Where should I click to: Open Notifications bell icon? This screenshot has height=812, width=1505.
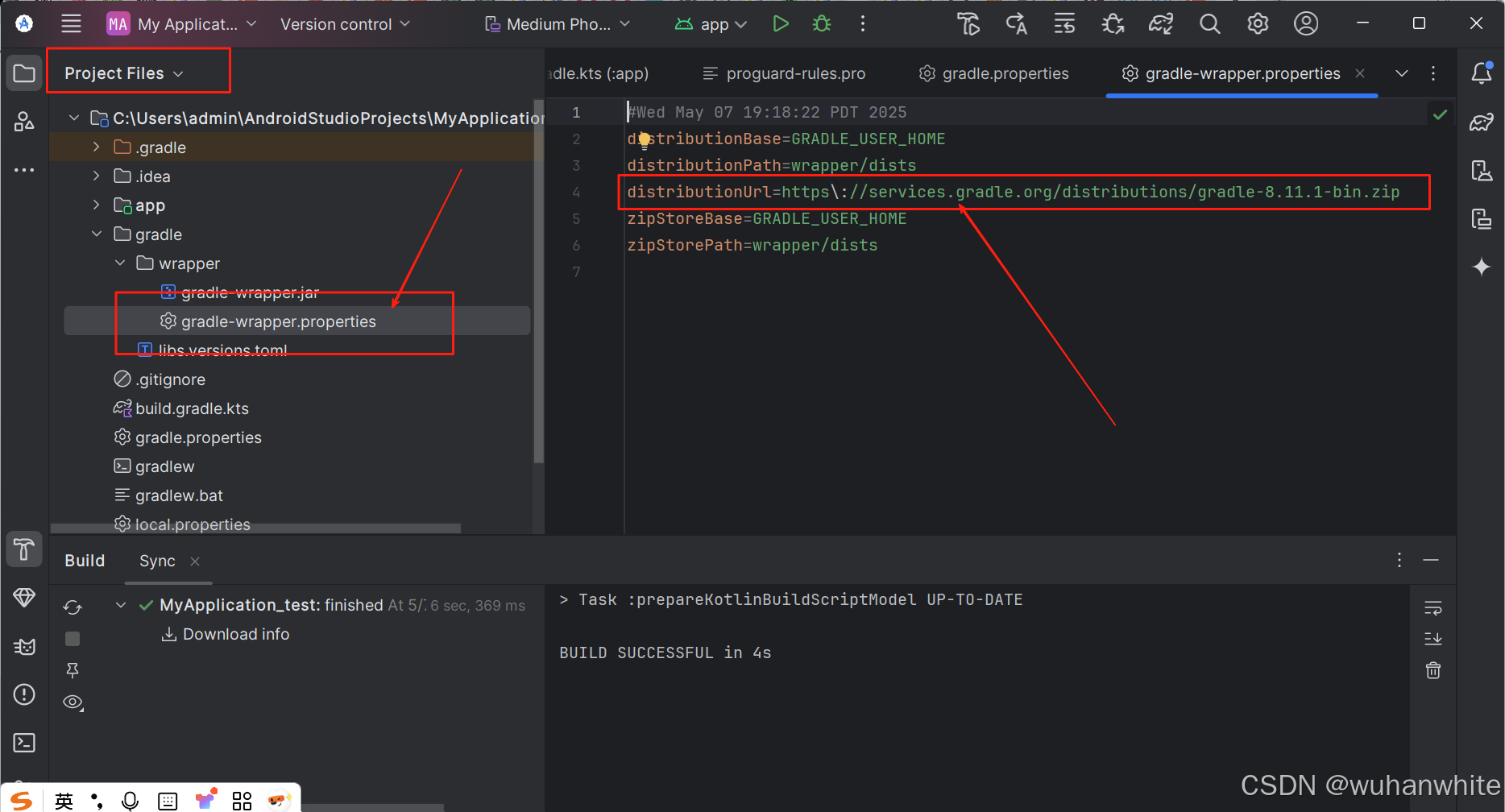pyautogui.click(x=1482, y=73)
